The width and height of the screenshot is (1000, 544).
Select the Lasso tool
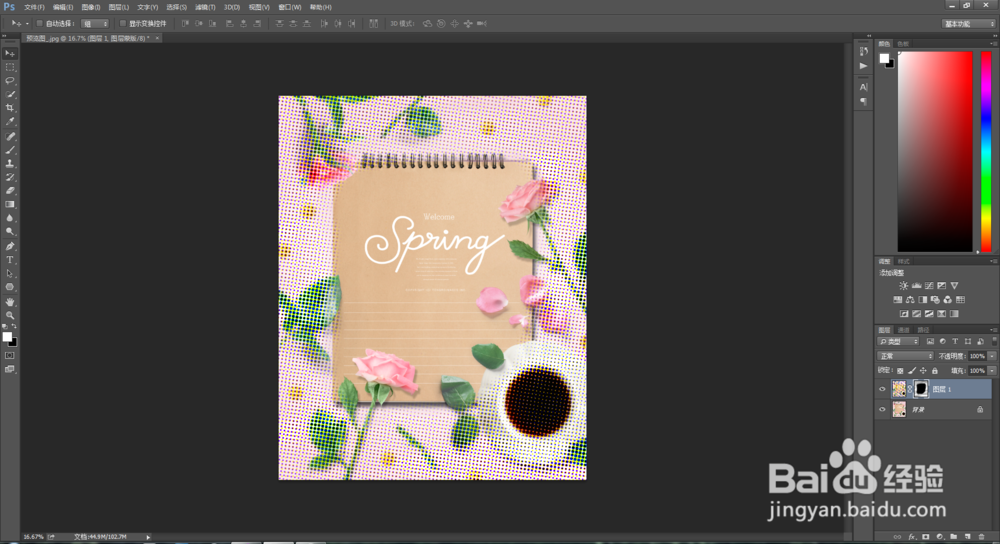pyautogui.click(x=10, y=80)
